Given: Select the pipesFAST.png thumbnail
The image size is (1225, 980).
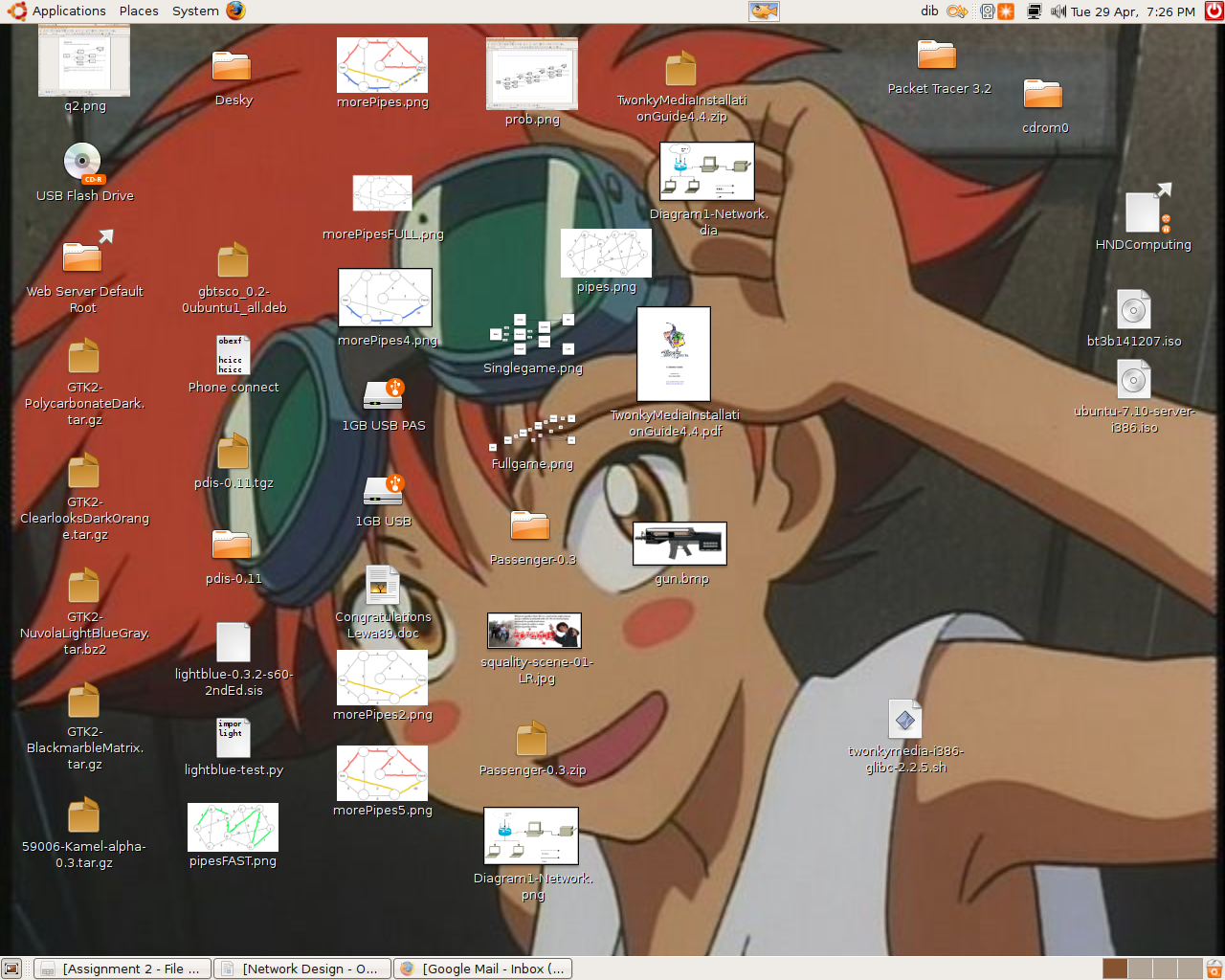Looking at the screenshot, I should (233, 827).
